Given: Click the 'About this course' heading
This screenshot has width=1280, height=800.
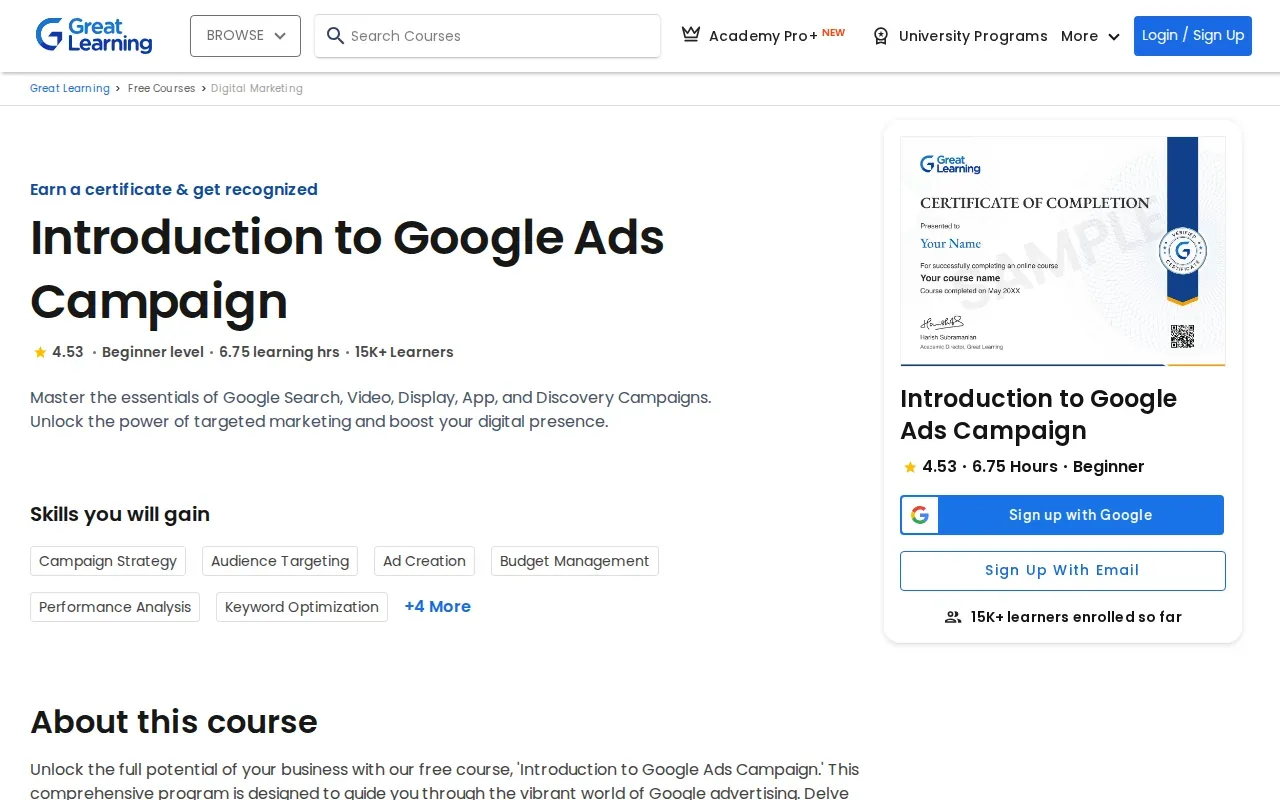Looking at the screenshot, I should tap(174, 721).
